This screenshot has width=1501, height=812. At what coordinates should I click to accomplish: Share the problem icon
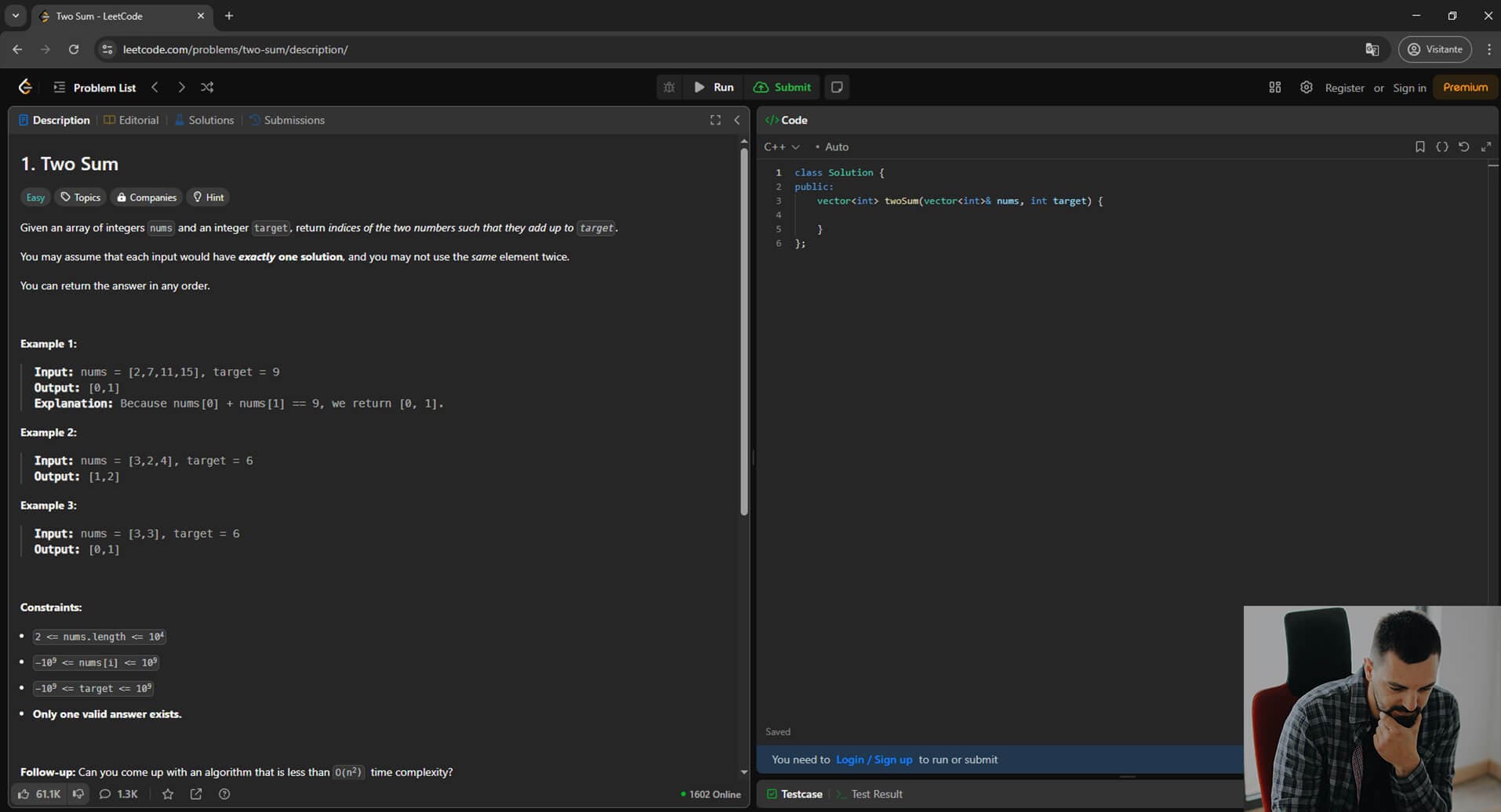coord(196,794)
